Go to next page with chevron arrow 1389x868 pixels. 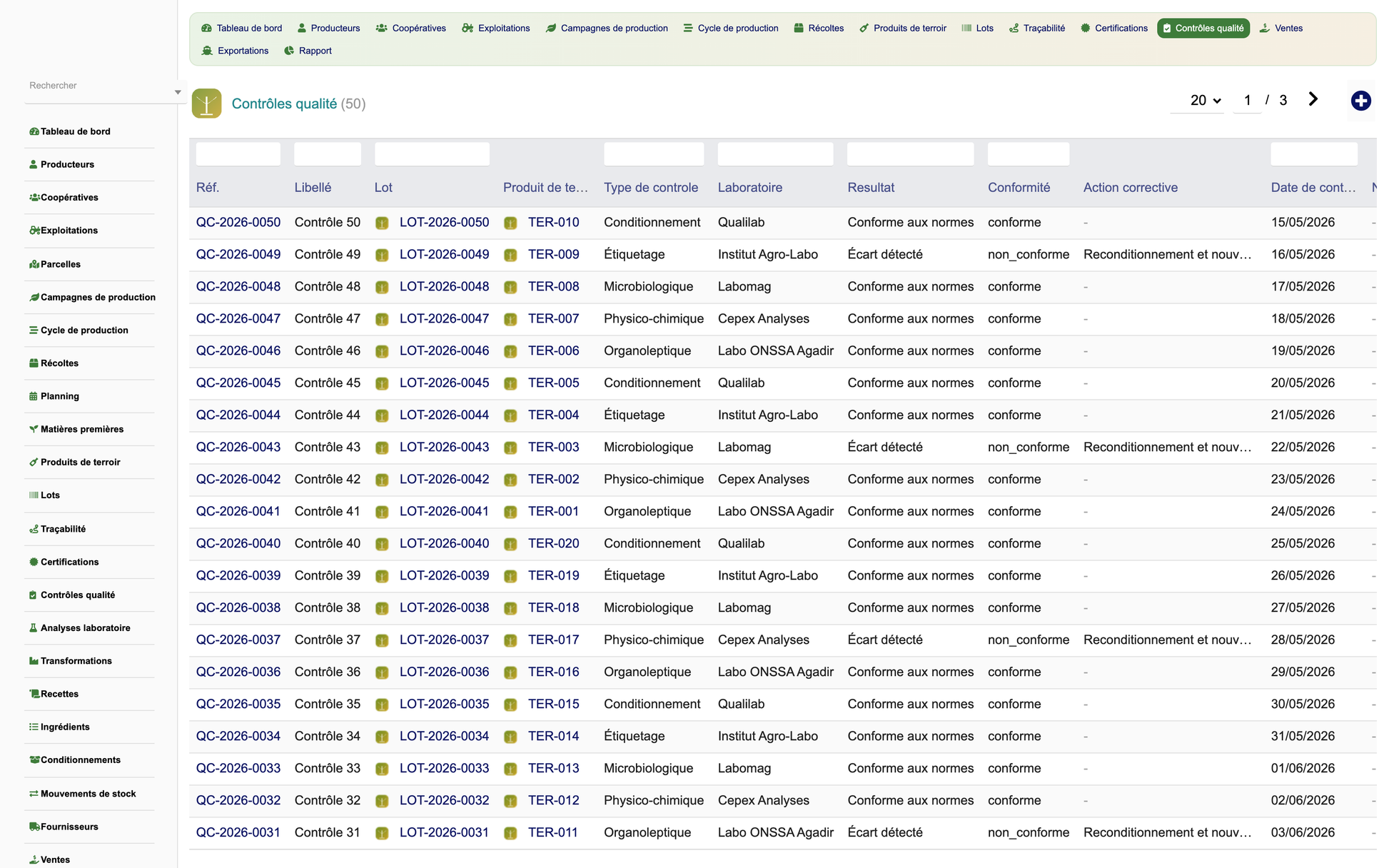coord(1313,99)
